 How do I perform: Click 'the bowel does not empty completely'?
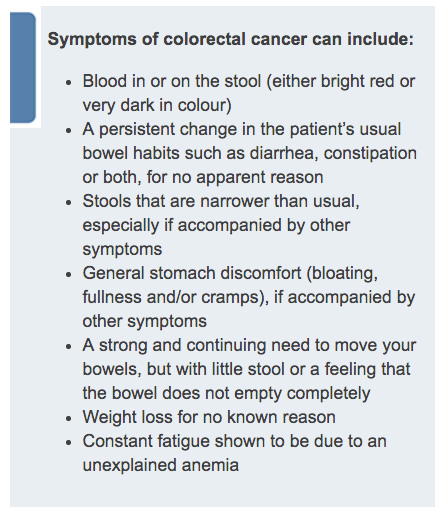226,393
